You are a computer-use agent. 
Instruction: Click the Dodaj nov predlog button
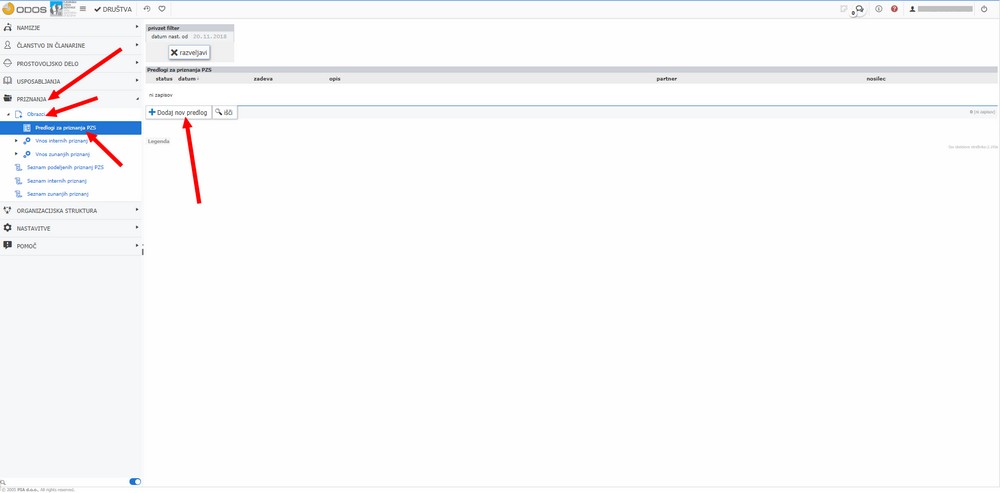click(x=178, y=113)
